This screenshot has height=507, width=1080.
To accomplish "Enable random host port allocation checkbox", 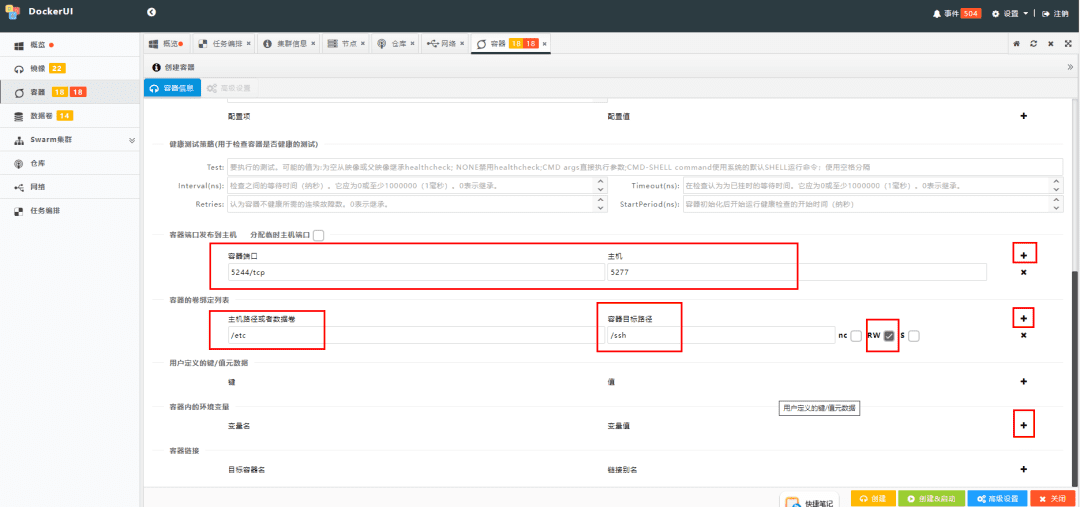I will click(318, 235).
